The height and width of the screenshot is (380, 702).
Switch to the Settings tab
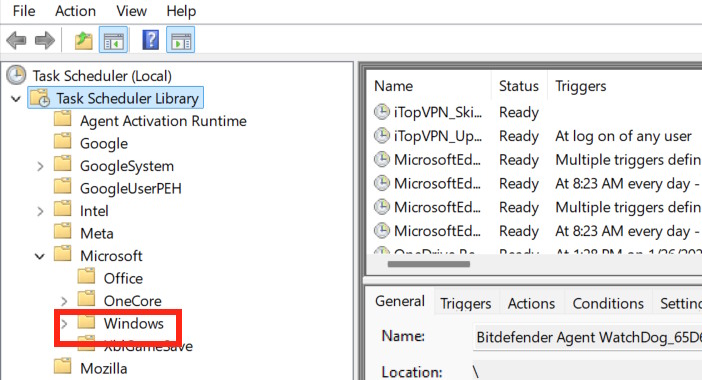click(x=678, y=303)
